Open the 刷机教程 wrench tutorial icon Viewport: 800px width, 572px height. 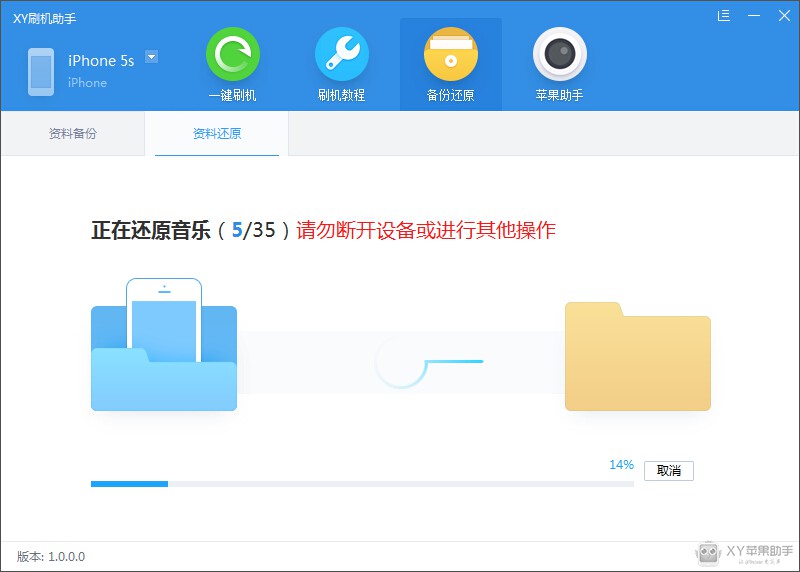click(x=341, y=55)
